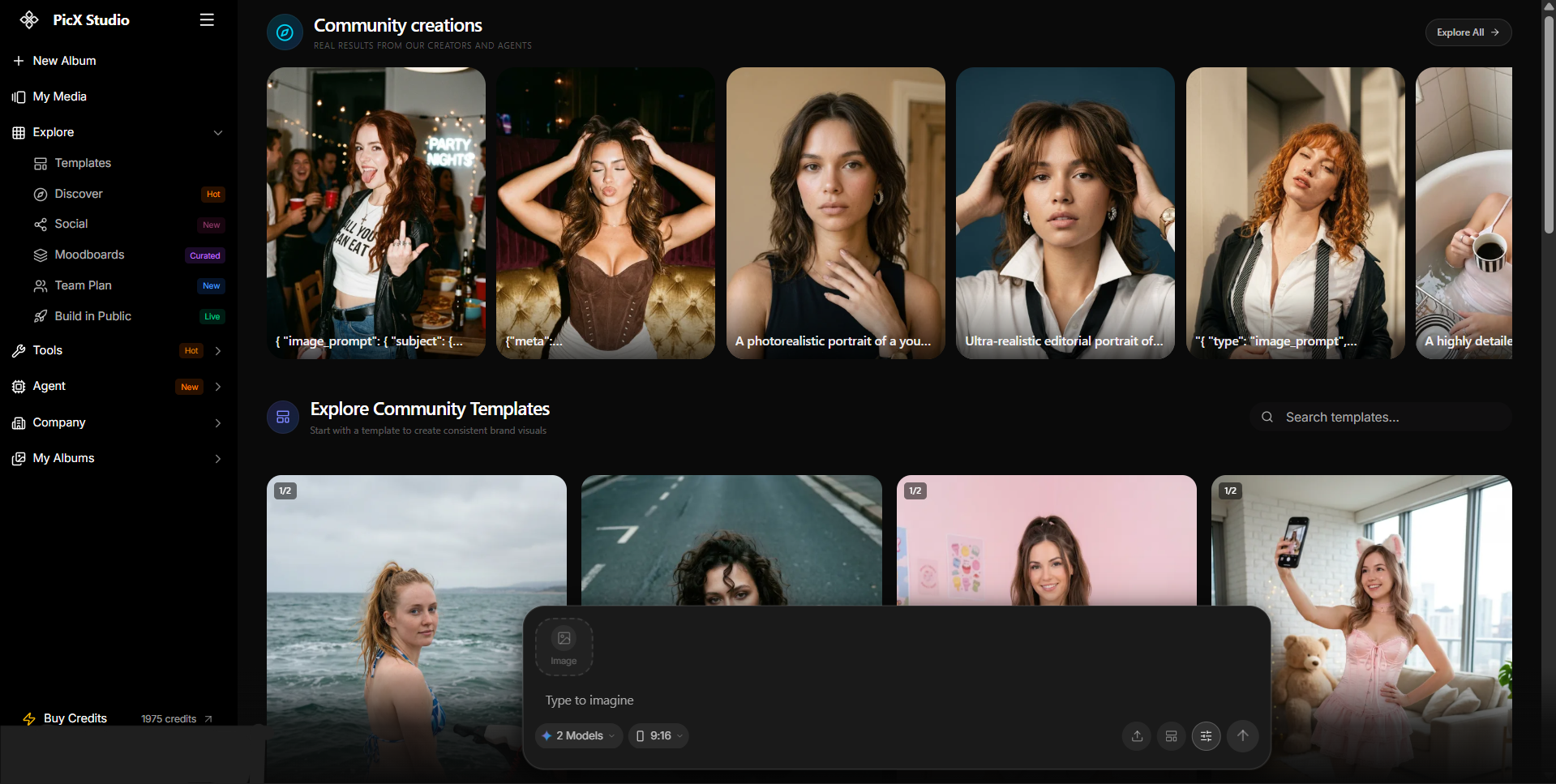The image size is (1556, 784).
Task: Expand the My Albums chevron
Action: point(218,459)
